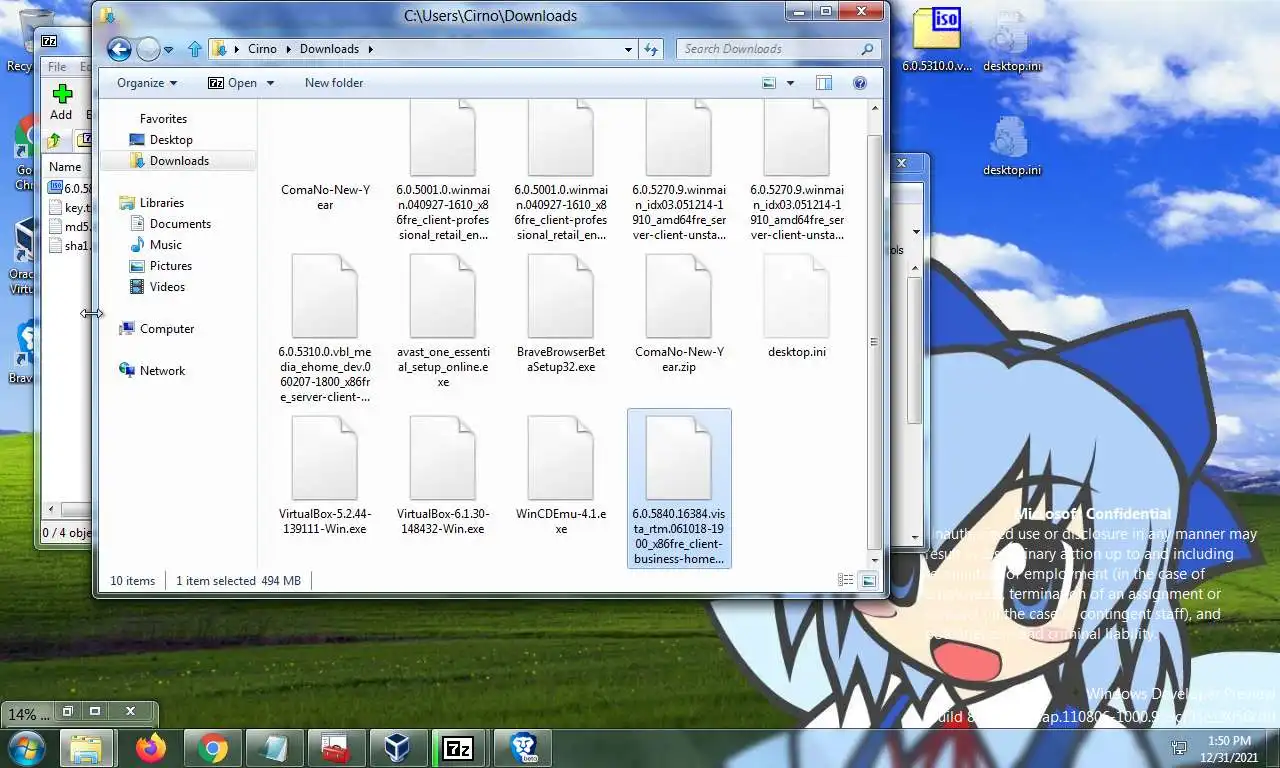This screenshot has width=1280, height=768.
Task: Switch to details view in status corner
Action: pos(846,580)
